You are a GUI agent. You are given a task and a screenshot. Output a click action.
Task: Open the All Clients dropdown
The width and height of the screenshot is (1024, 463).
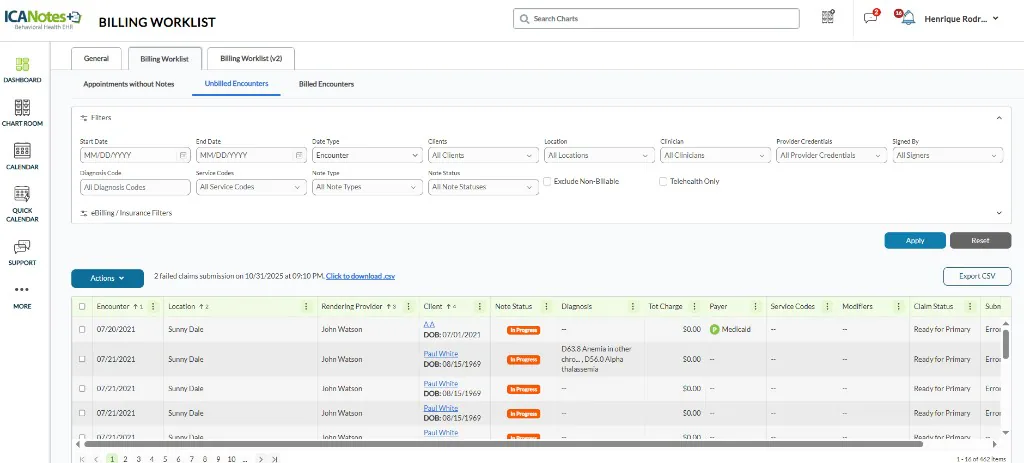(483, 155)
